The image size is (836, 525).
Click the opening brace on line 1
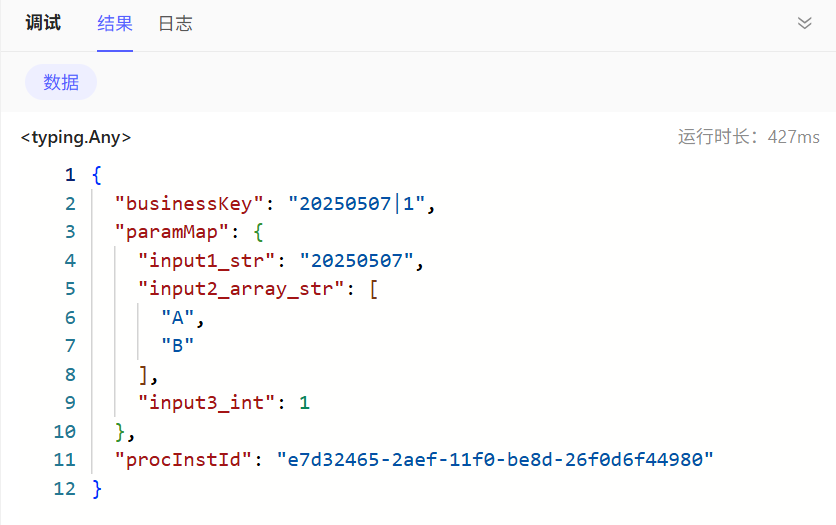point(97,175)
